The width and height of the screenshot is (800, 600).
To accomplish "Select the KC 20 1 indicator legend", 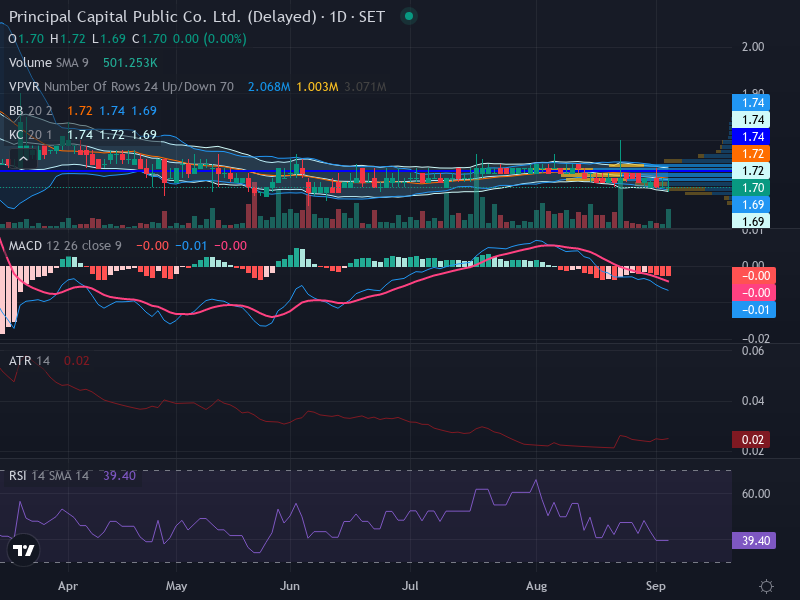I will [x=31, y=135].
